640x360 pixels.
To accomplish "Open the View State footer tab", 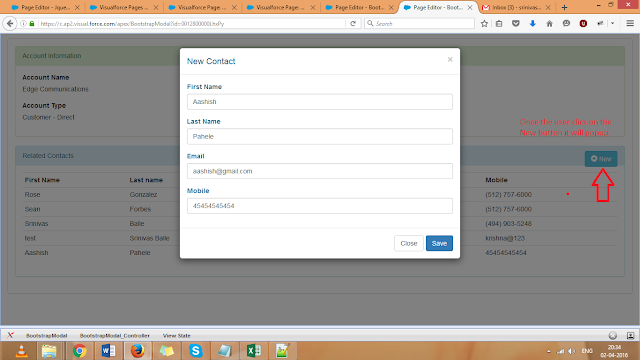I will (x=177, y=336).
